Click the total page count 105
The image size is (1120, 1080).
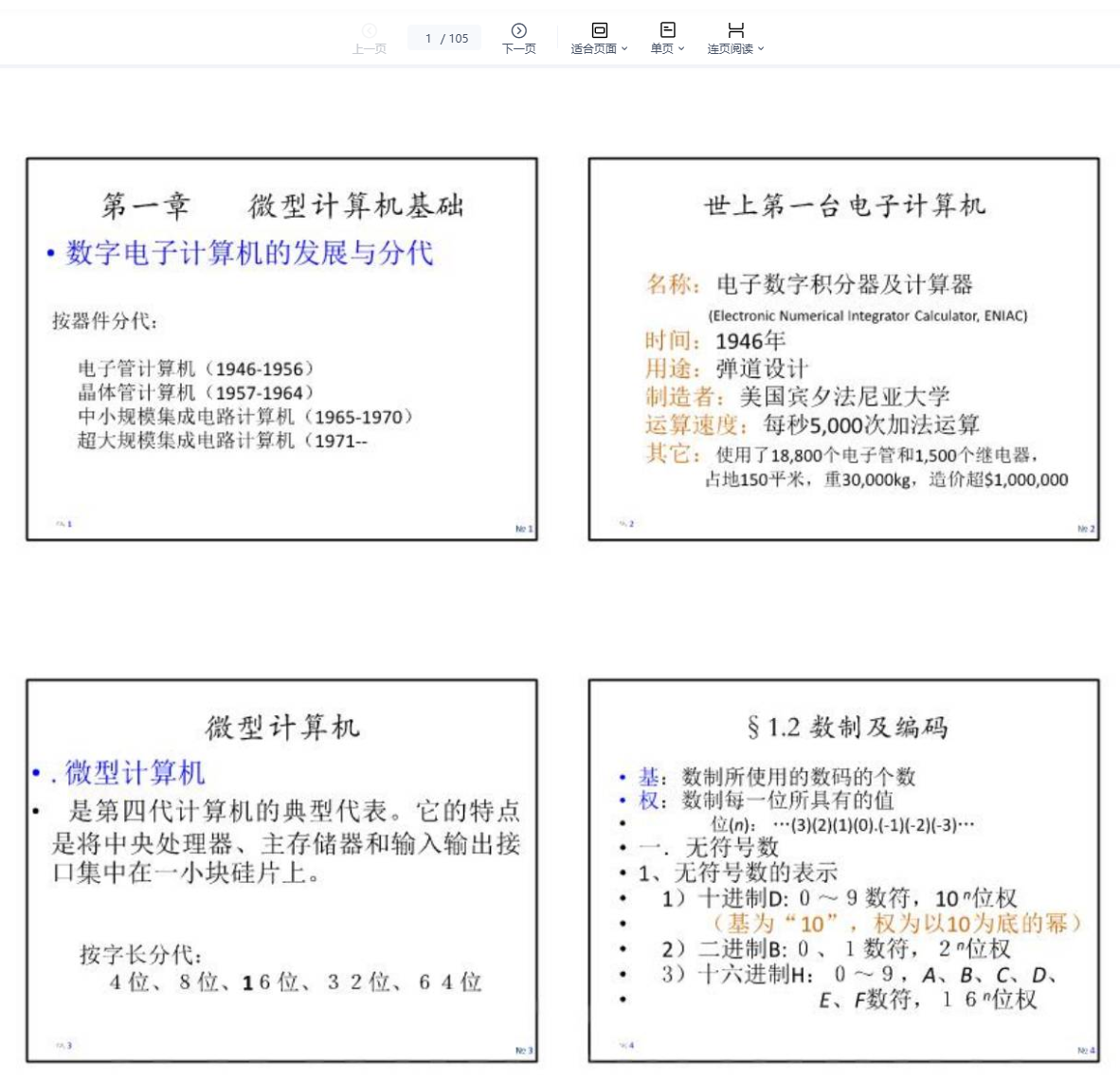tap(459, 39)
